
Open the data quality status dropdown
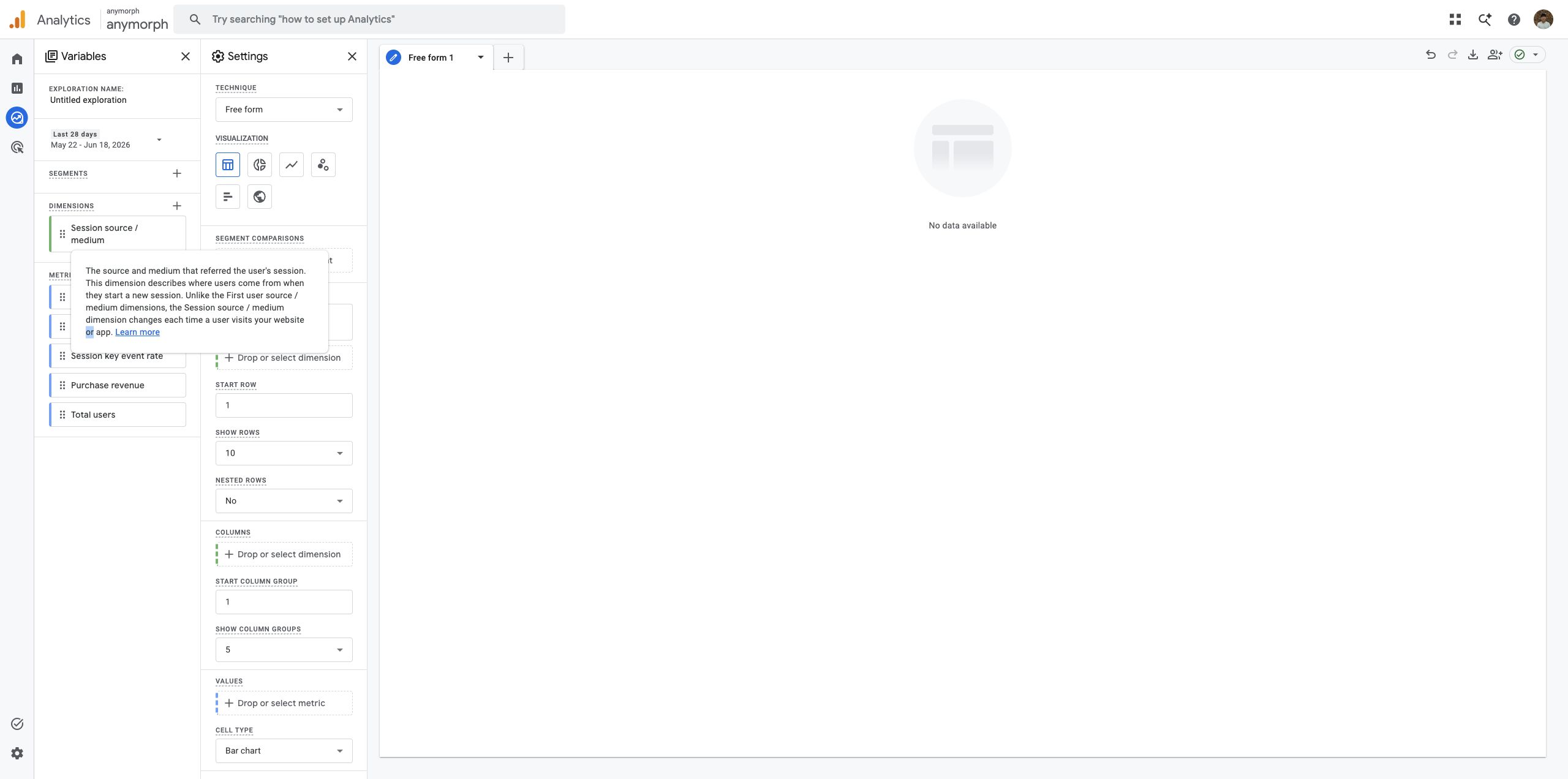point(1527,55)
